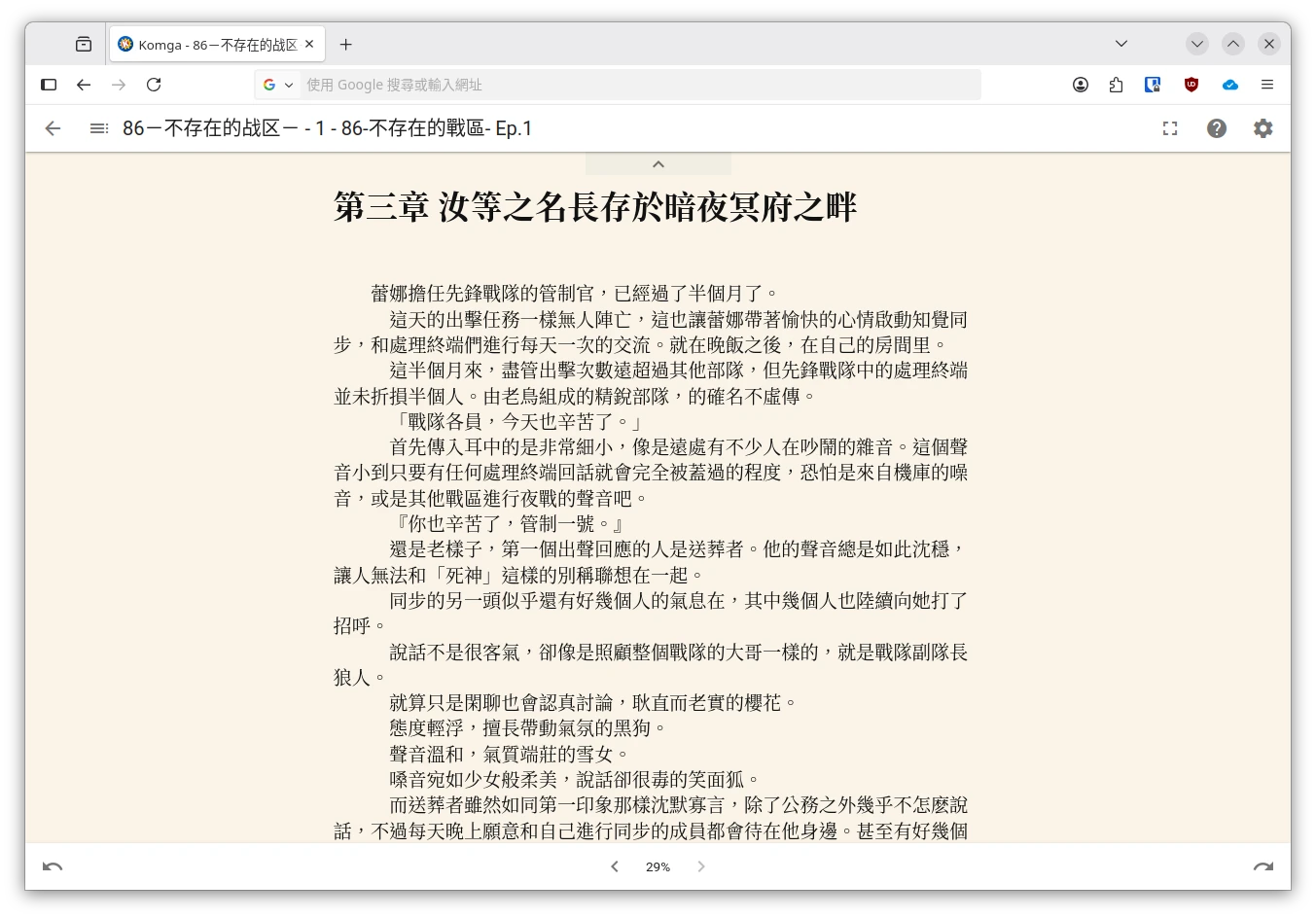This screenshot has height=918, width=1316.
Task: Close the Komga tab
Action: (x=309, y=44)
